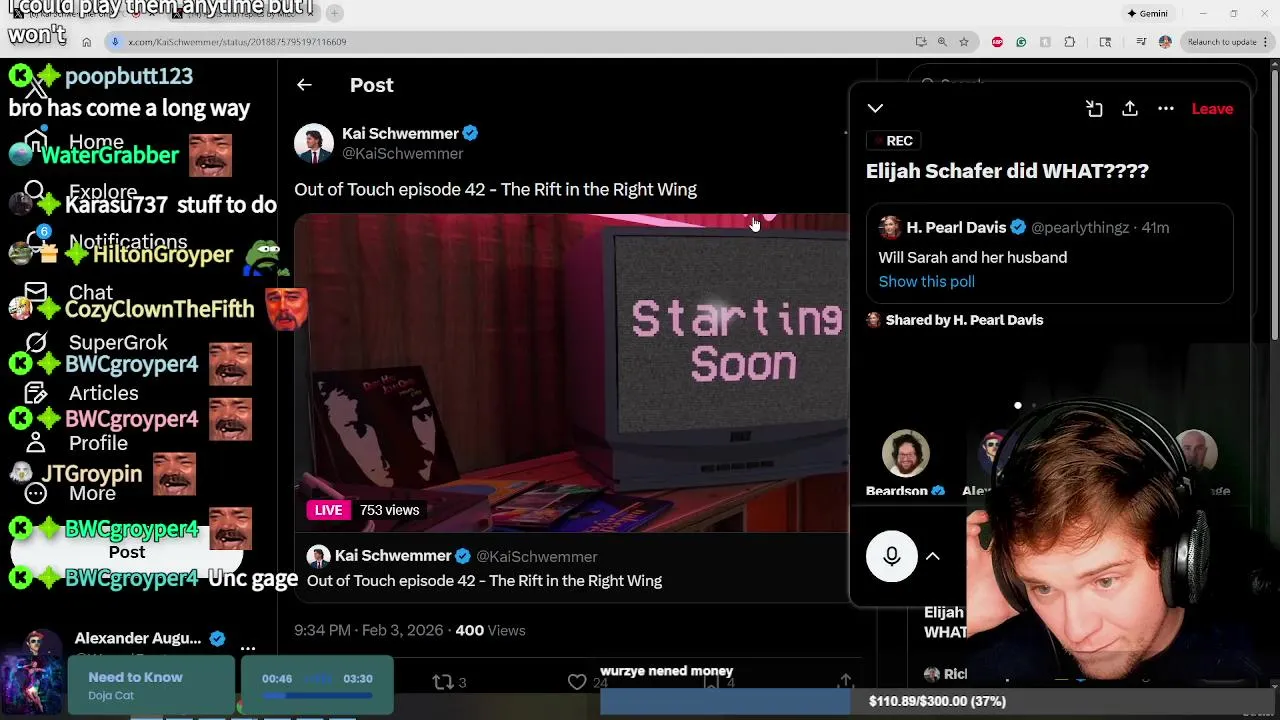The height and width of the screenshot is (720, 1280).
Task: Open the Adblock Plus extension icon
Action: (x=997, y=42)
